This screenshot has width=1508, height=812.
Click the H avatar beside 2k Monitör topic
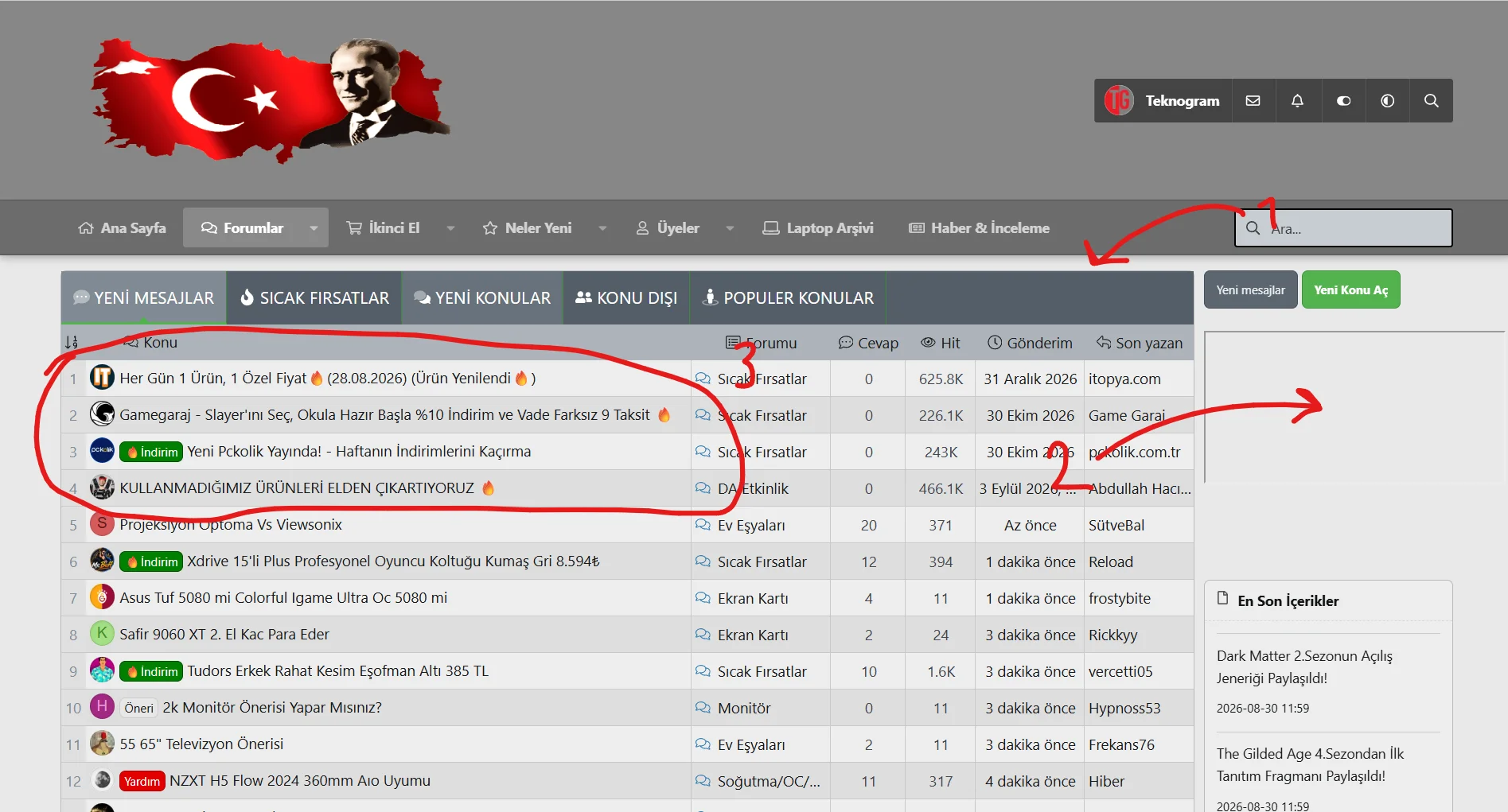102,706
